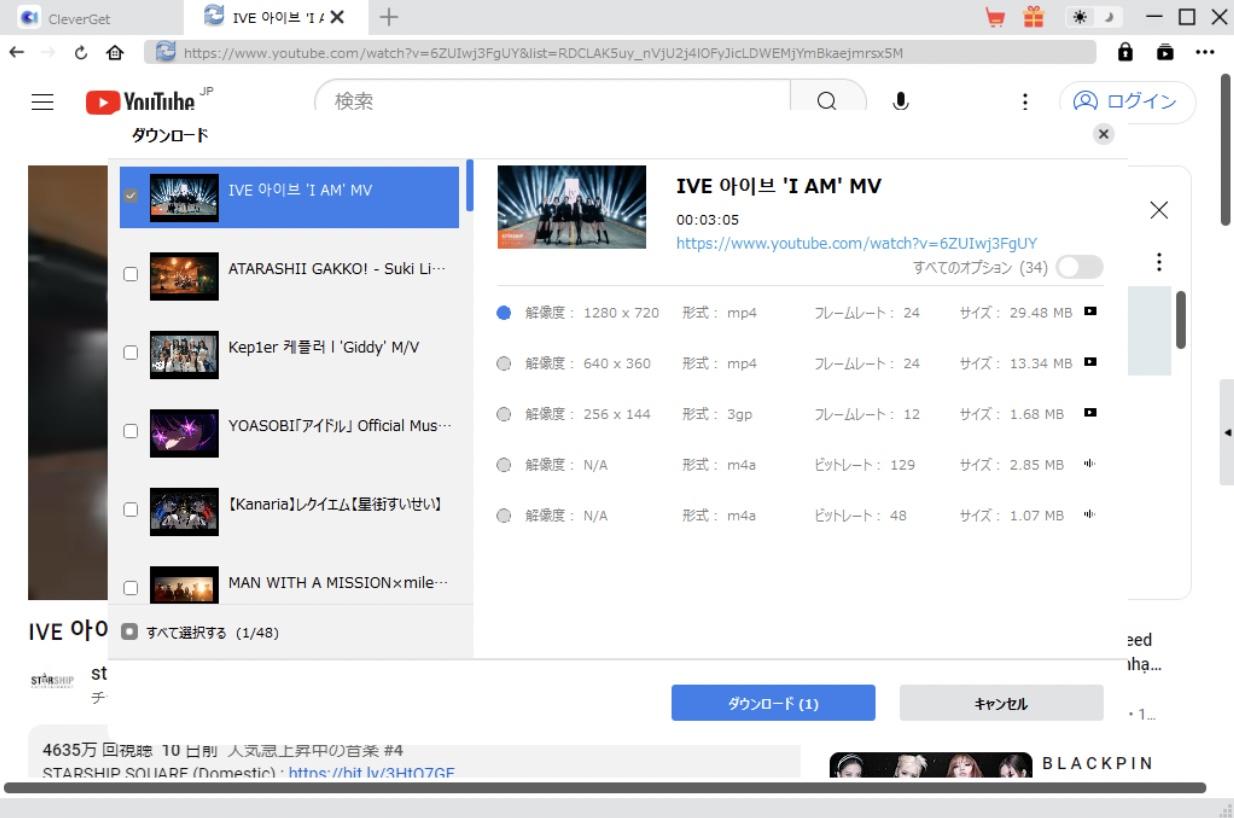Enable the すべてのオプション (34) toggle
Screen dimensions: 1234x818
[x=1079, y=267]
